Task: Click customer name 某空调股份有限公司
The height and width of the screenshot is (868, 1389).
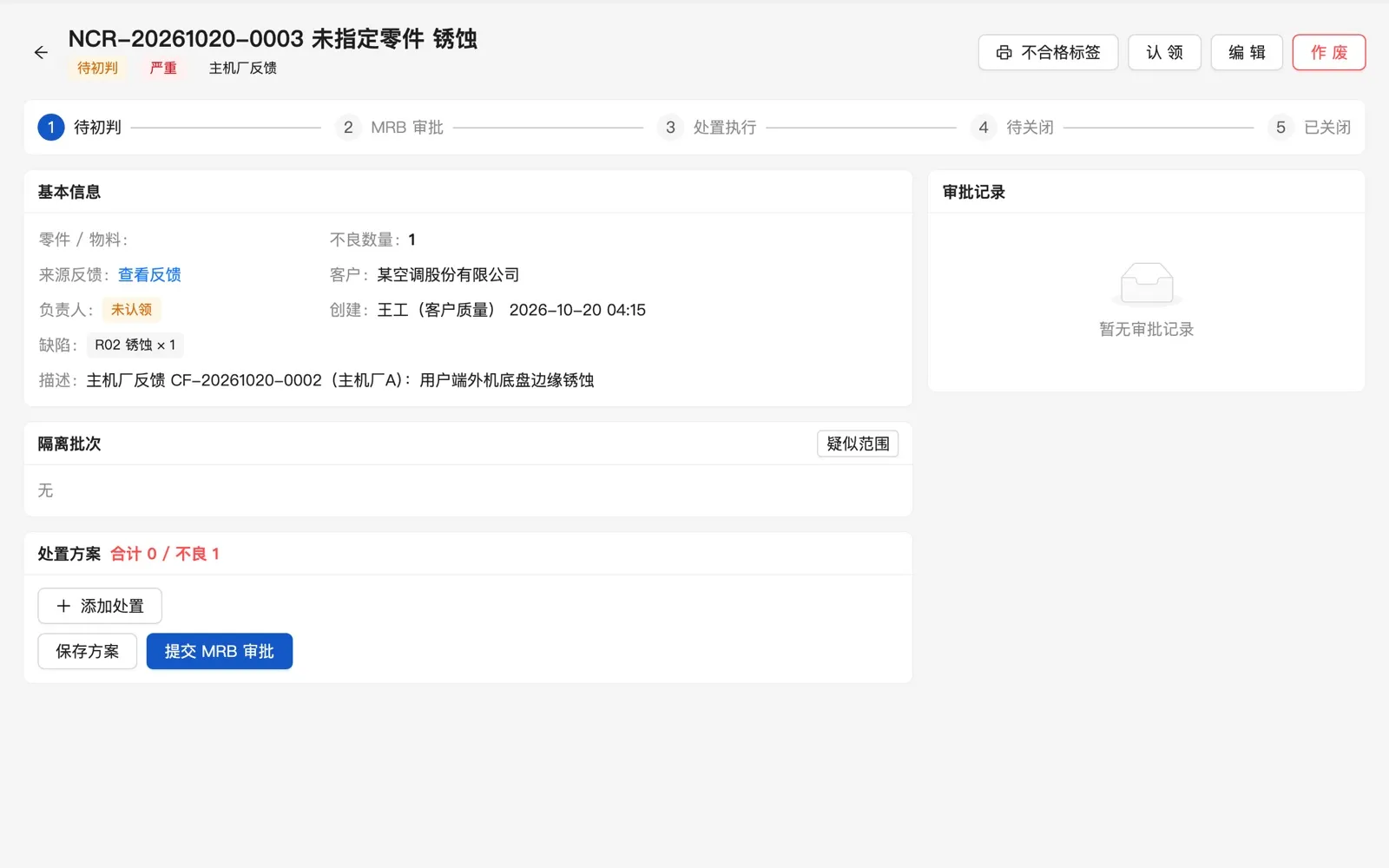Action: pos(448,275)
